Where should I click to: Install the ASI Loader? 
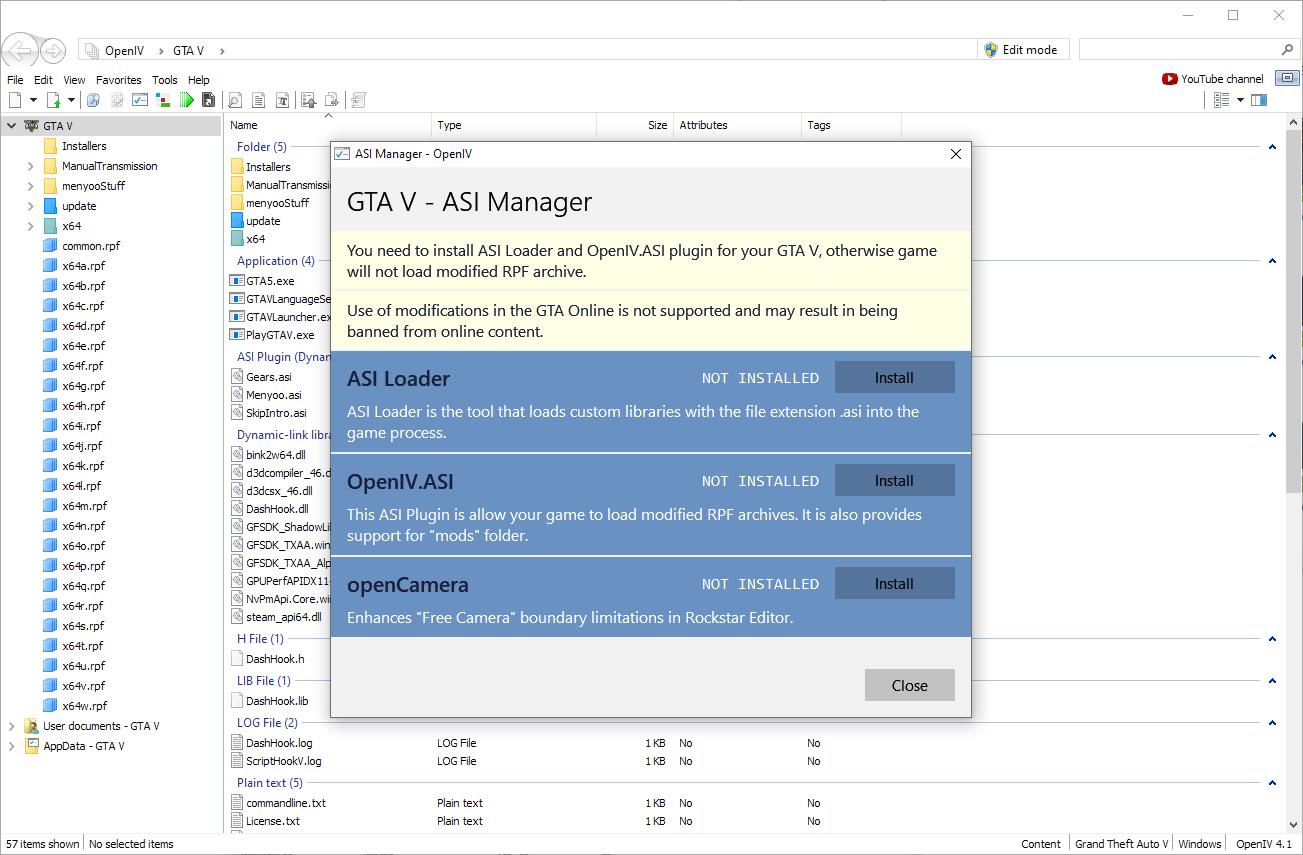click(x=893, y=377)
